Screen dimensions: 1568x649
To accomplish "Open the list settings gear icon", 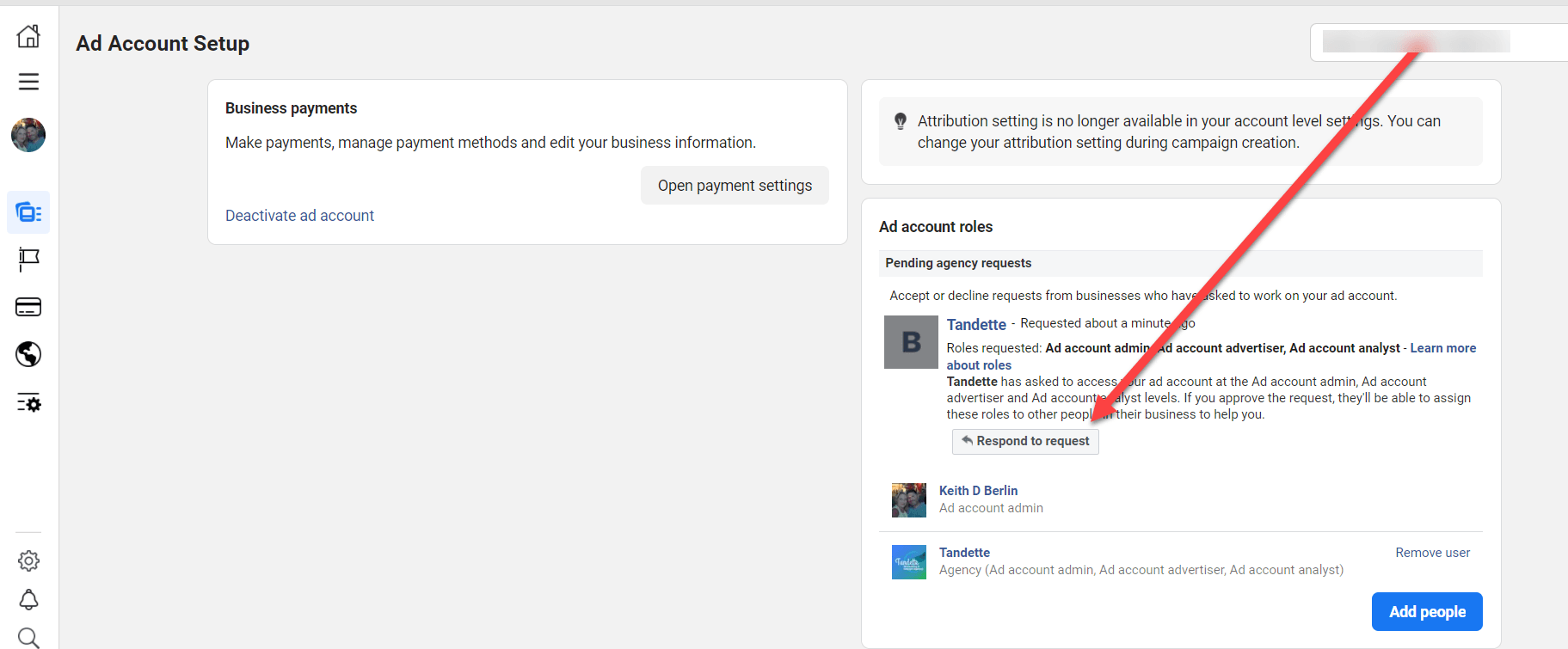I will click(x=28, y=402).
